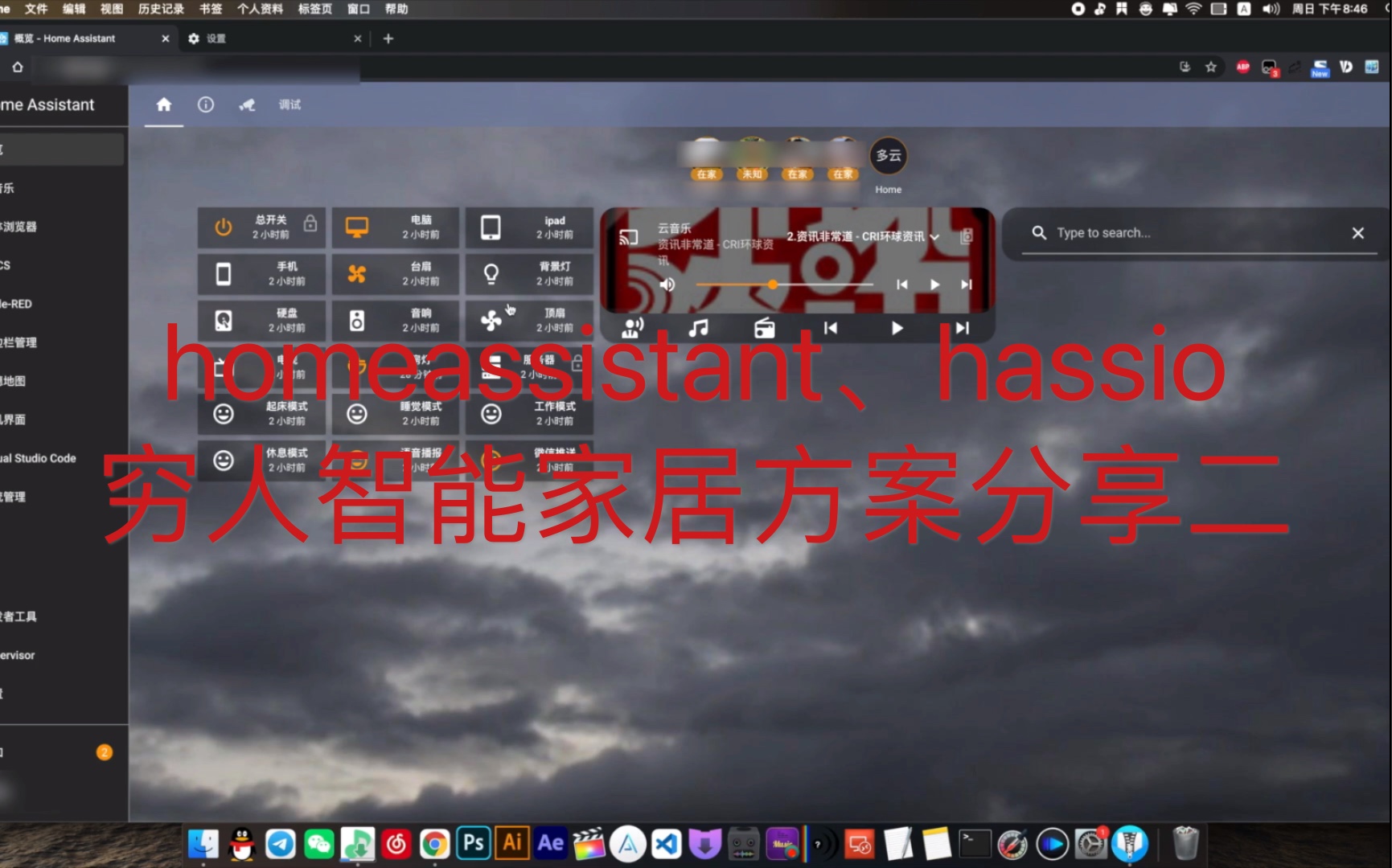Toggle the 台扇 desk fan

396,273
